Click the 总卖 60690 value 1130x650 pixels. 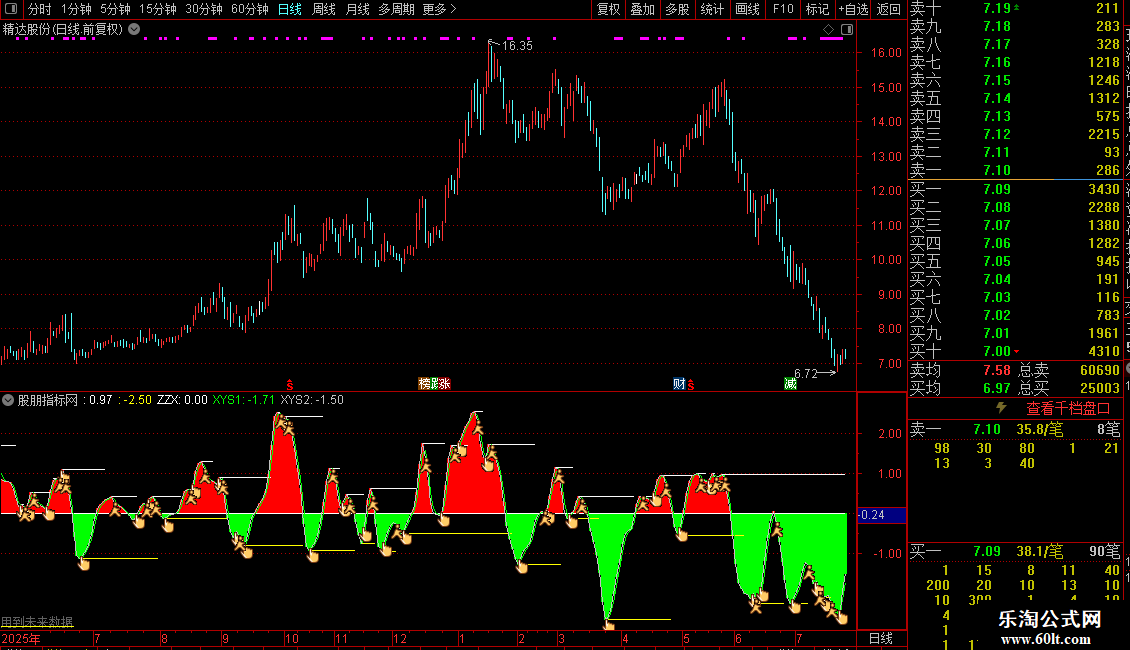click(x=1100, y=370)
